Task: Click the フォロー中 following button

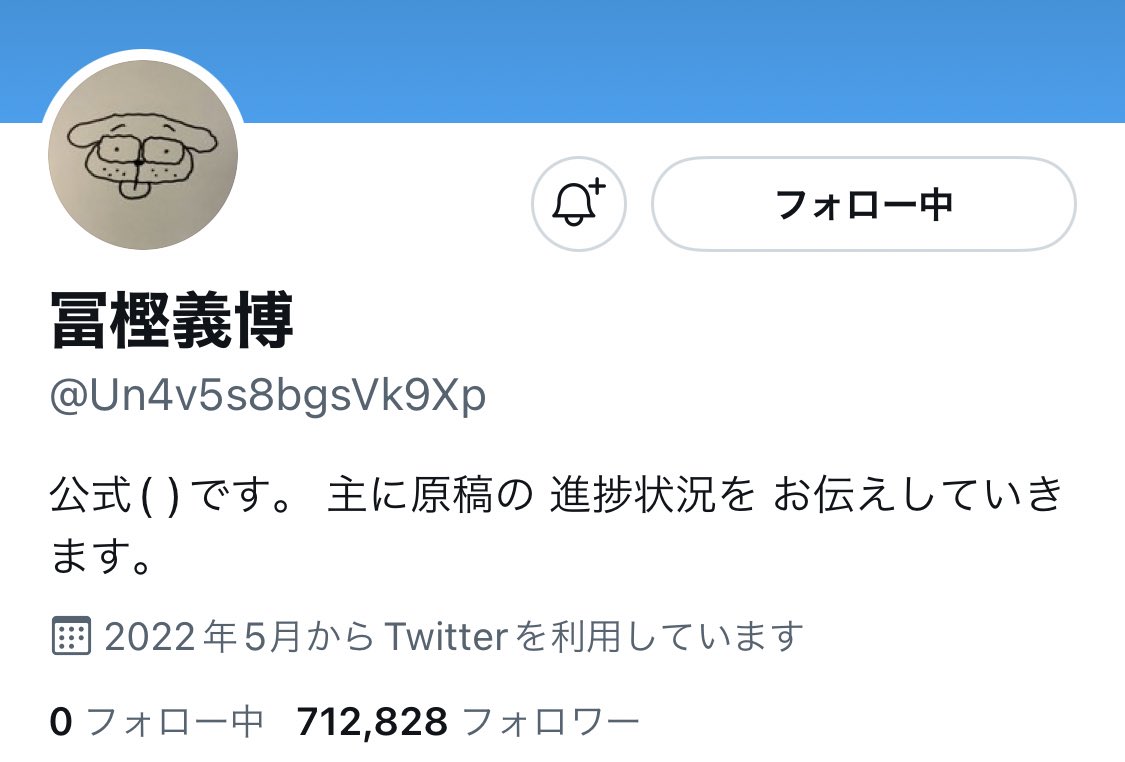Action: click(x=864, y=204)
